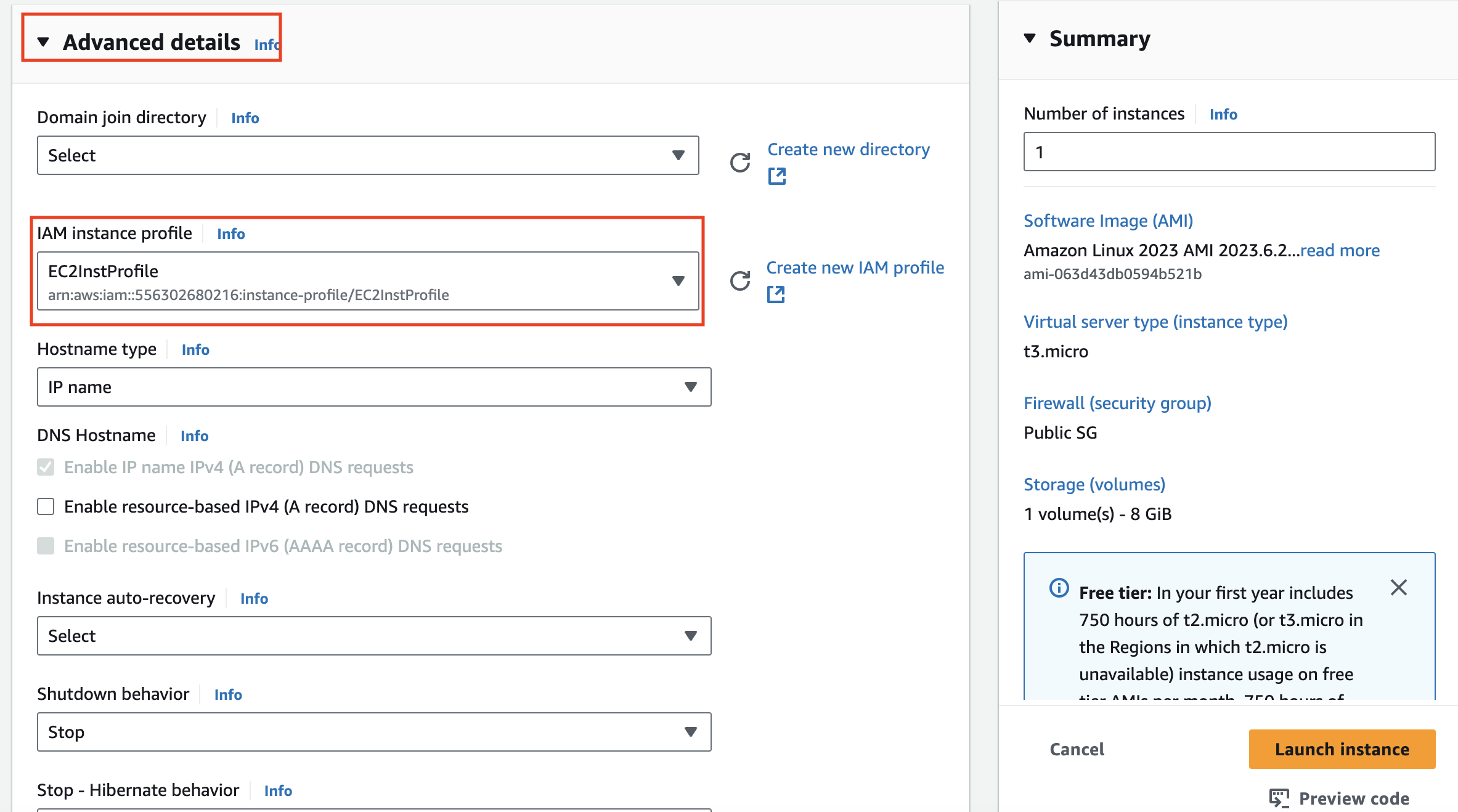Open the IAM instance profile dropdown
The image size is (1458, 812).
[367, 281]
